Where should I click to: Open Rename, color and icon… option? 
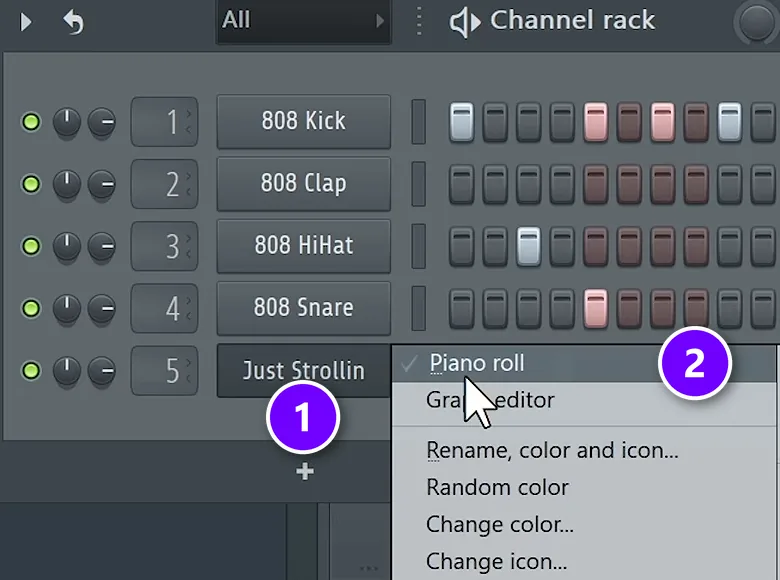584,450
